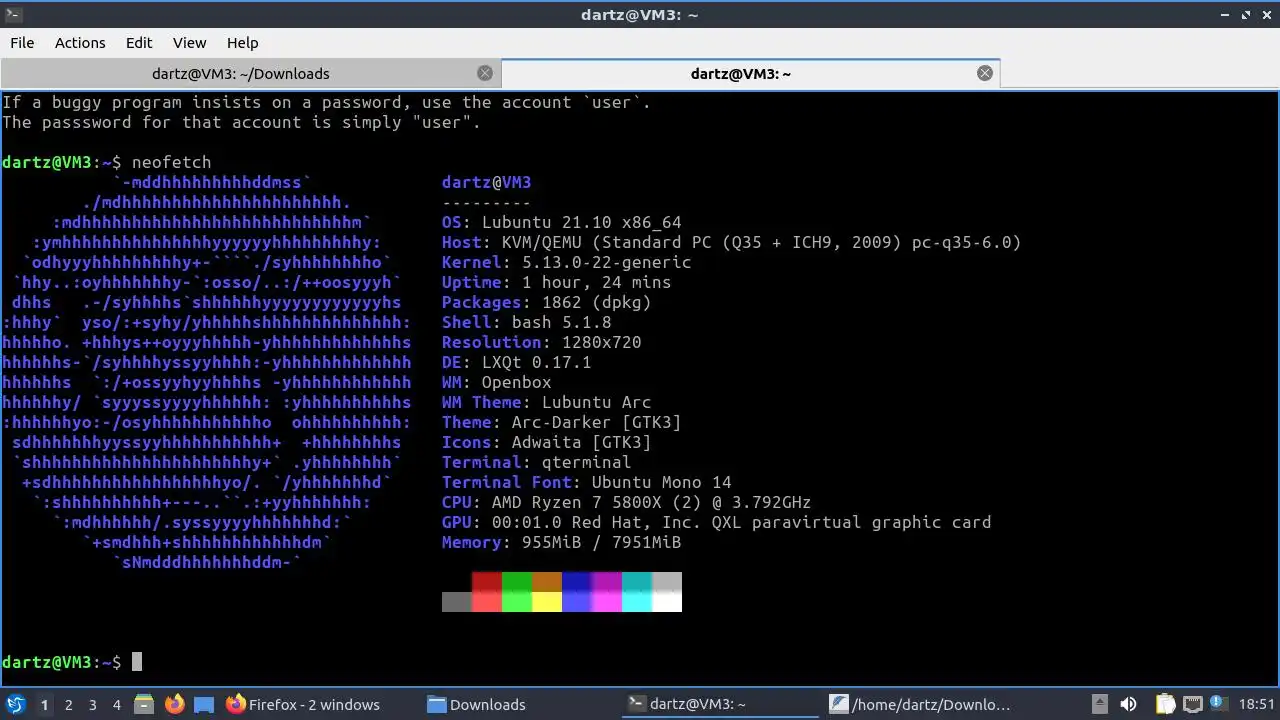Click the dark red color block
The image size is (1280, 720).
pos(487,582)
